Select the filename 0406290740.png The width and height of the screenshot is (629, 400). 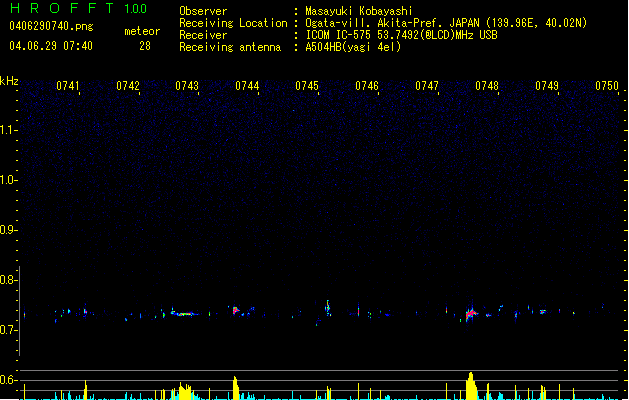tap(51, 26)
